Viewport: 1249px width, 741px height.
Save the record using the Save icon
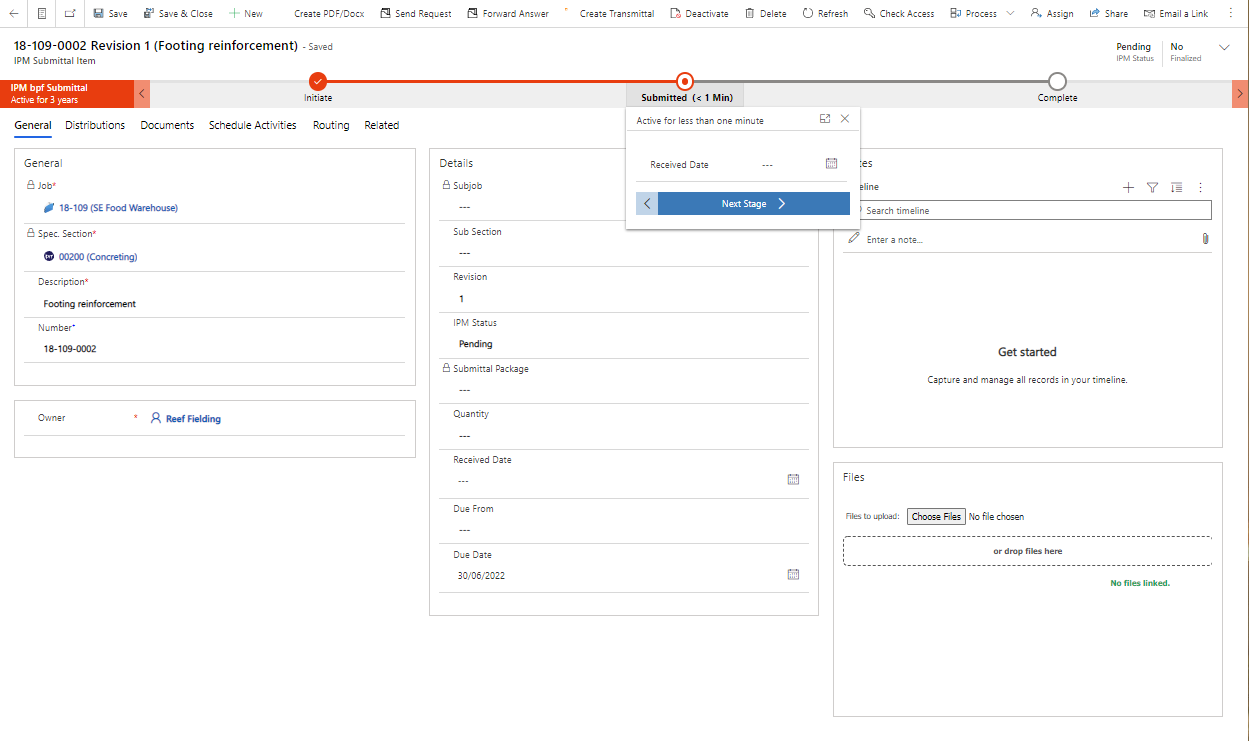[109, 13]
